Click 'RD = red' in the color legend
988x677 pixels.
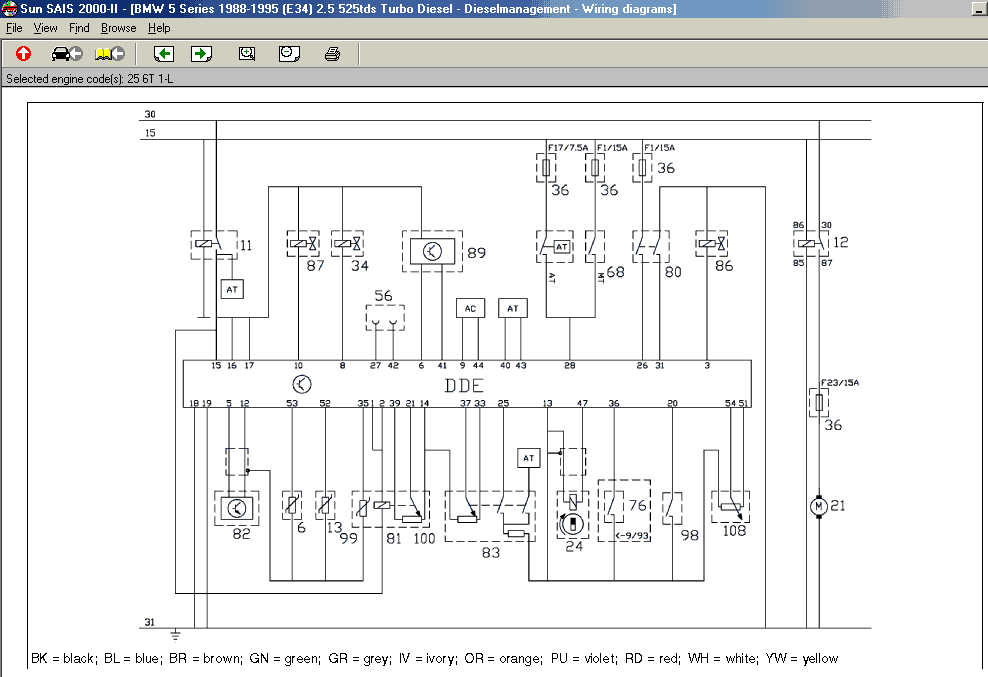(652, 659)
